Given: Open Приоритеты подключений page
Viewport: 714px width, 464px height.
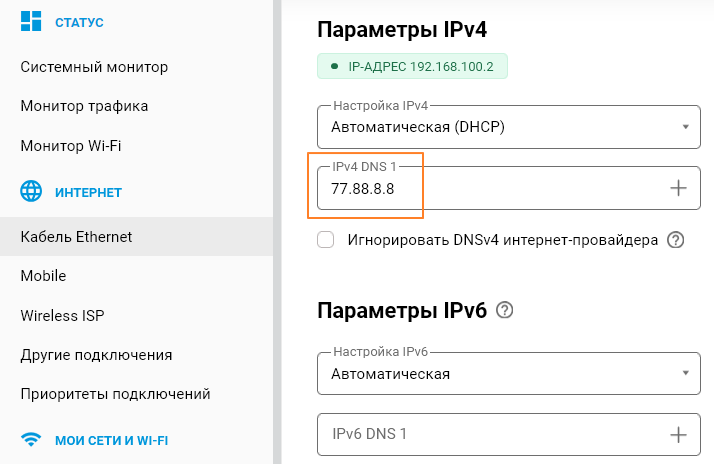Looking at the screenshot, I should pos(115,394).
